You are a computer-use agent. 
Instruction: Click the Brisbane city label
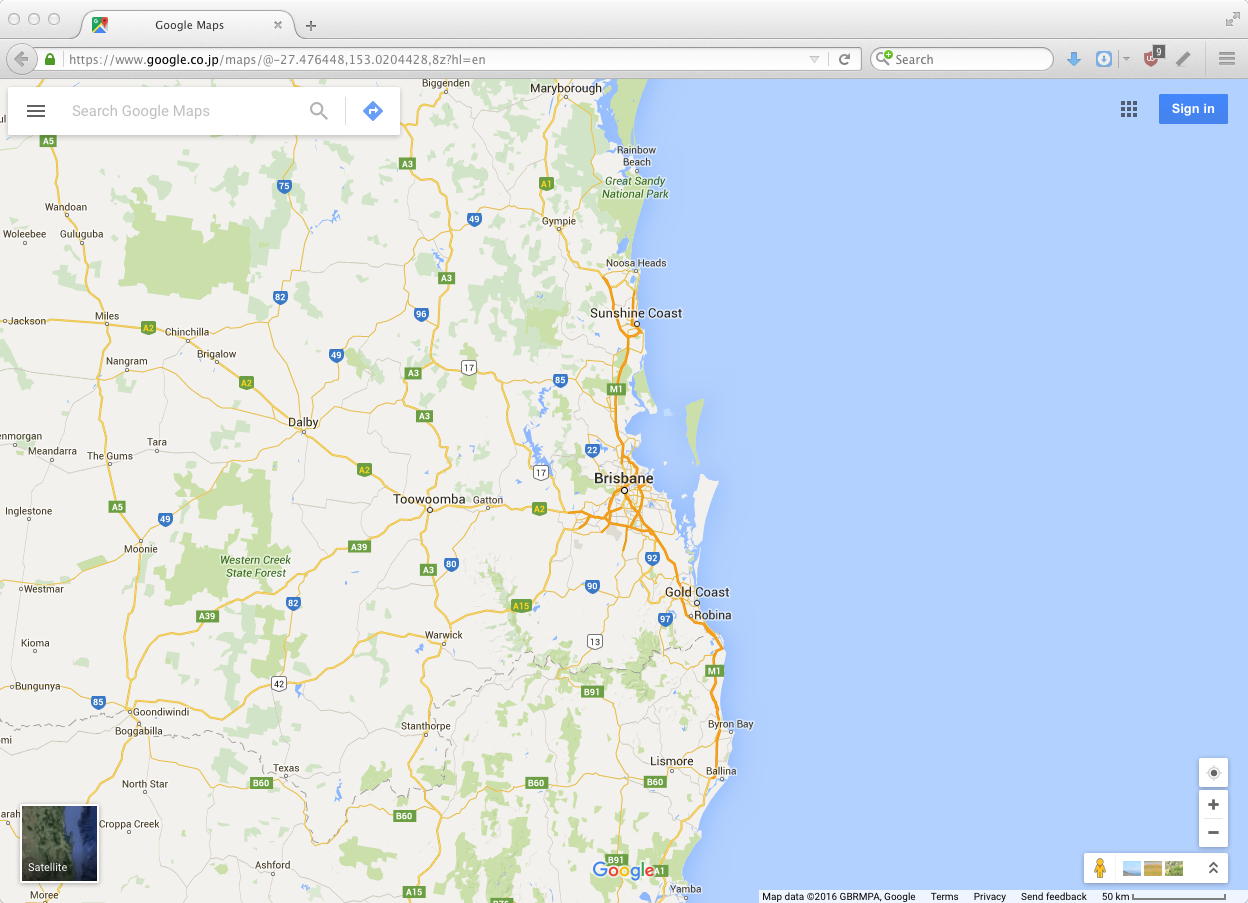coord(623,478)
